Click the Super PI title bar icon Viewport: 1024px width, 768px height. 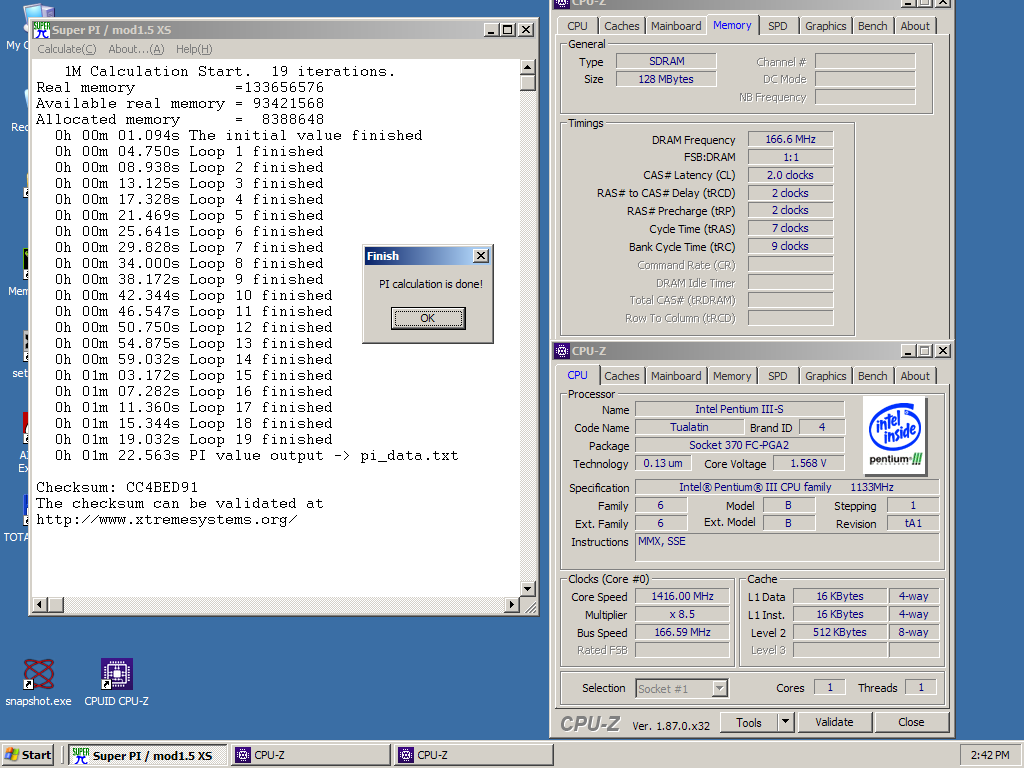point(41,29)
